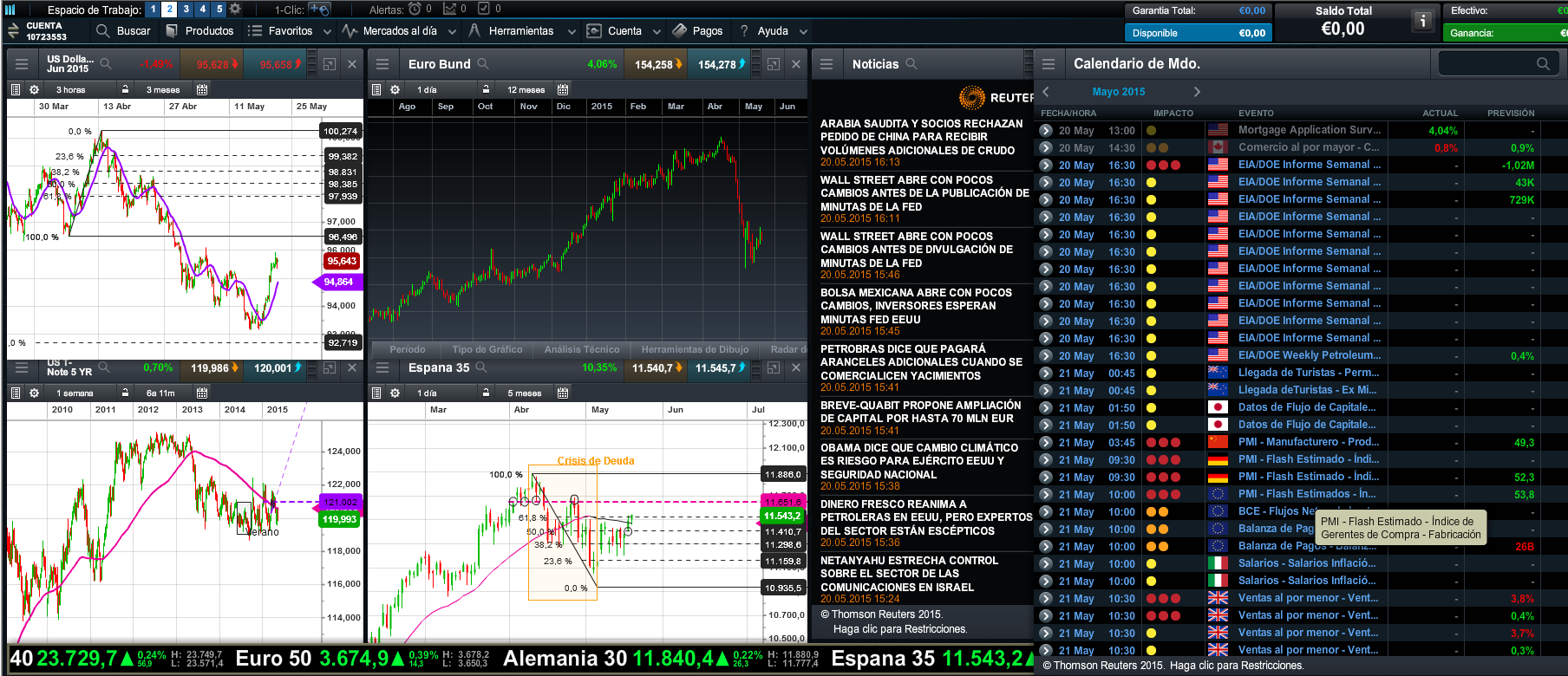Click search icon next to Euro Bund title
Screen dimensions: 1568x676
coord(483,64)
